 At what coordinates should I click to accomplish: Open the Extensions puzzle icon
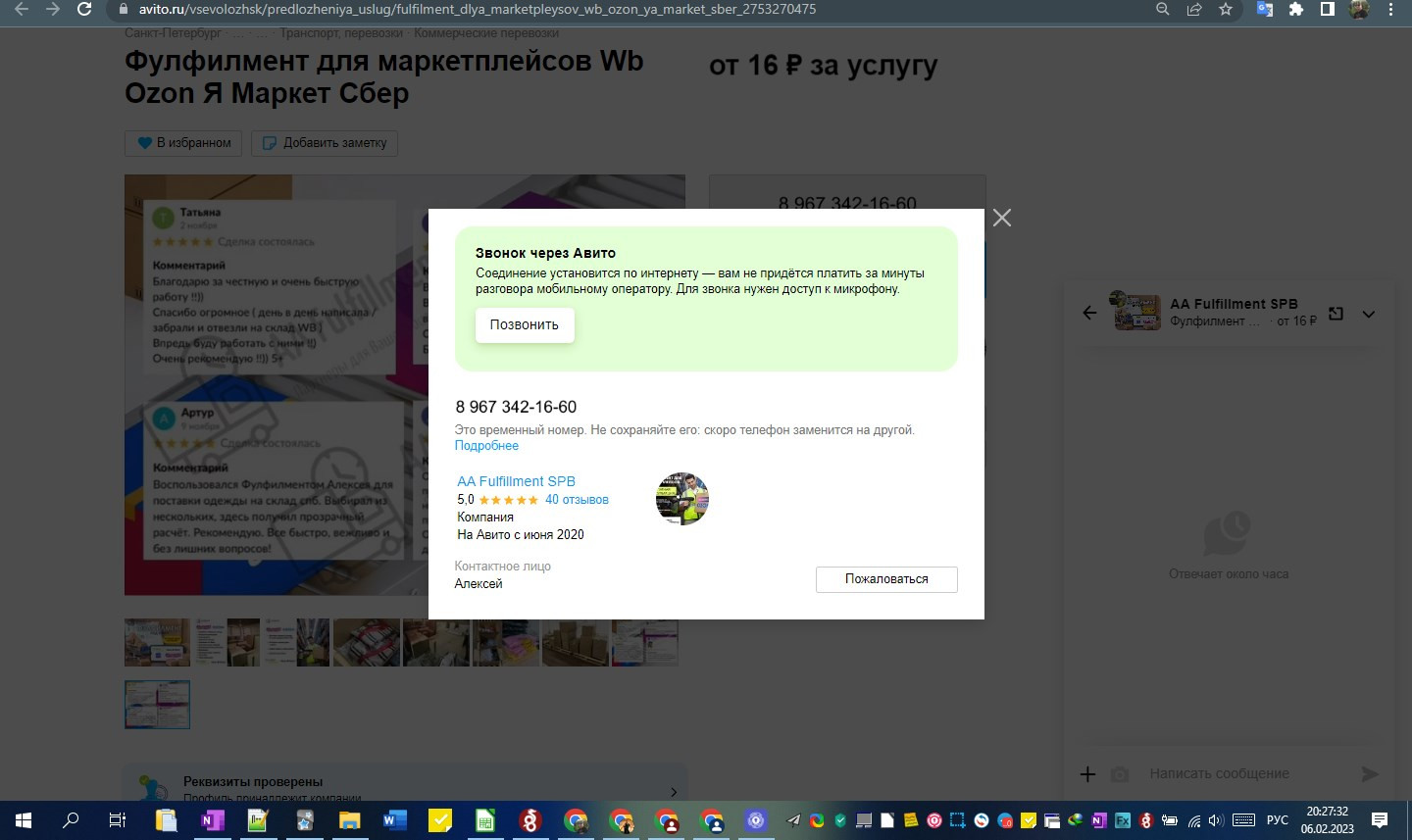[1296, 9]
